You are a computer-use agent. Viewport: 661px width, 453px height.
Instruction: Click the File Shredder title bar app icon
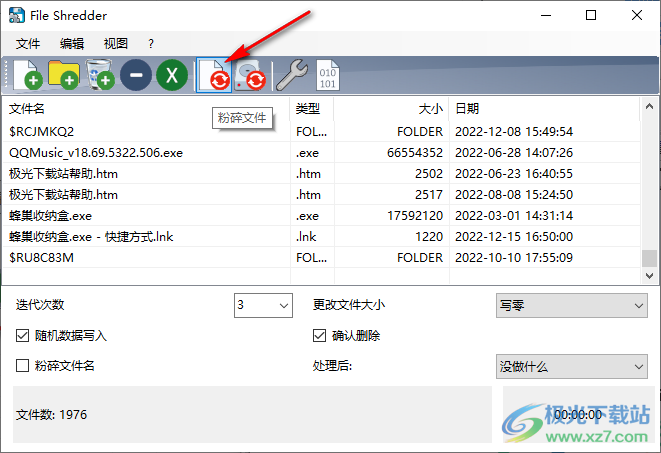16,16
